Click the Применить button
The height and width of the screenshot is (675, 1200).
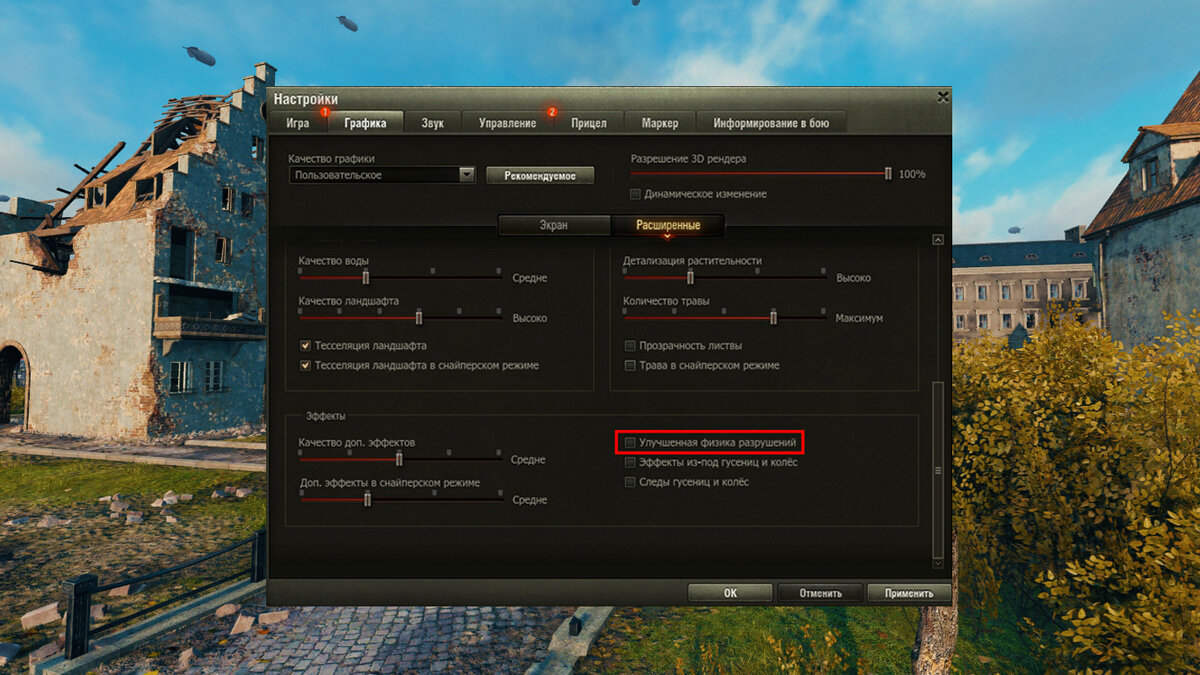coord(909,593)
